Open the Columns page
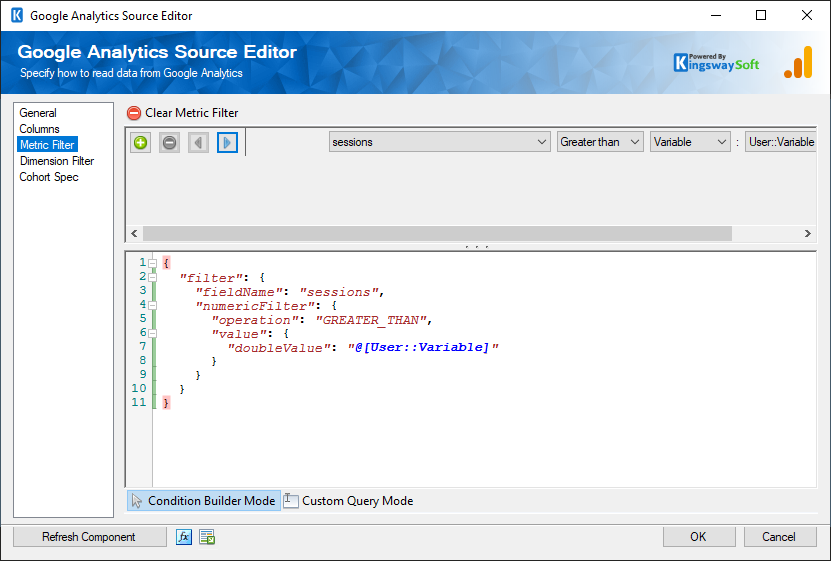Image resolution: width=831 pixels, height=561 pixels. pyautogui.click(x=39, y=129)
